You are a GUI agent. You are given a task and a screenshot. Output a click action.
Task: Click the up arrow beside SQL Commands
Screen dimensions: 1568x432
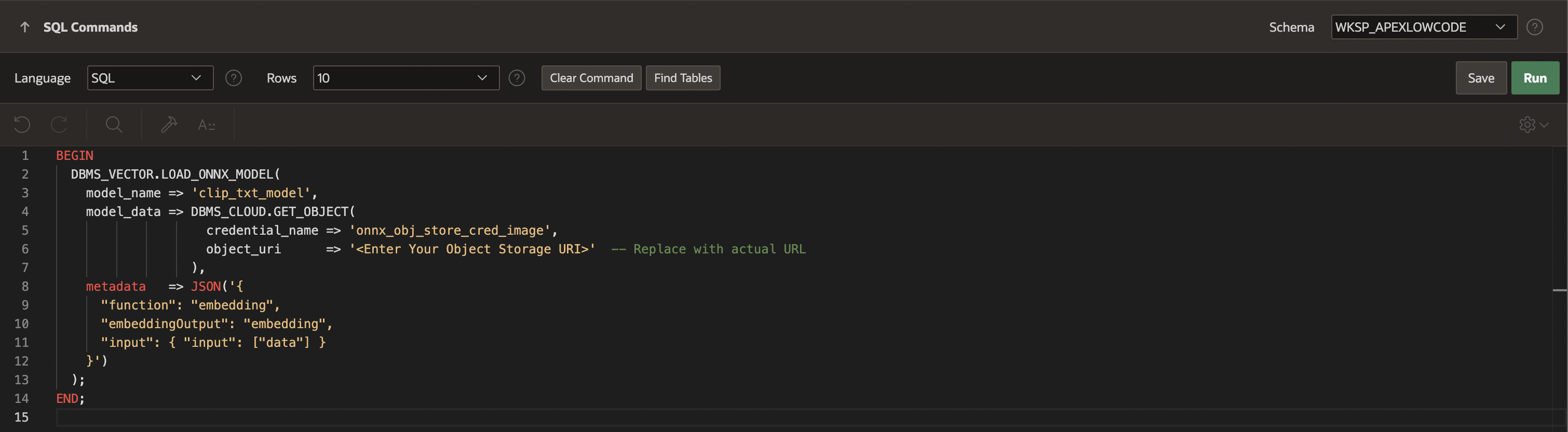[x=25, y=28]
